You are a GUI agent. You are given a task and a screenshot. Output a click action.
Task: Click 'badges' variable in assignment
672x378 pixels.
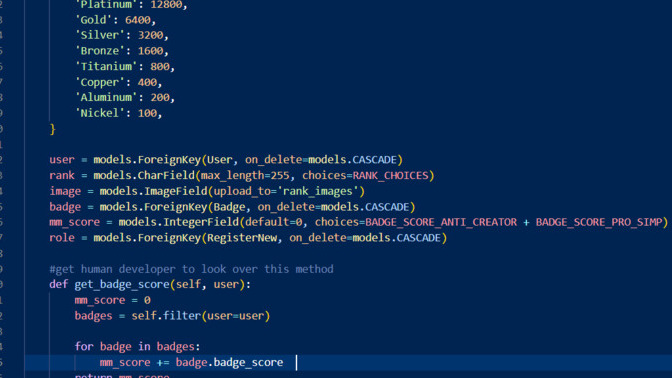[x=93, y=316]
